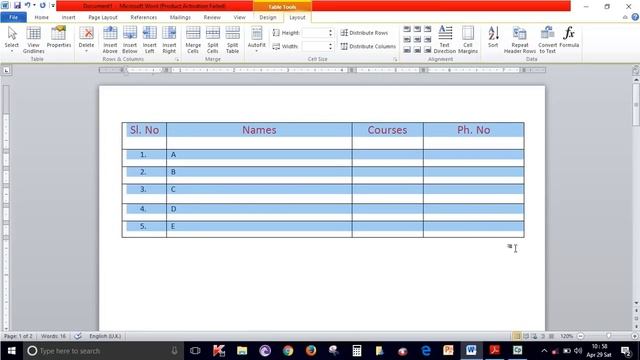Open the File tab

tap(13, 18)
